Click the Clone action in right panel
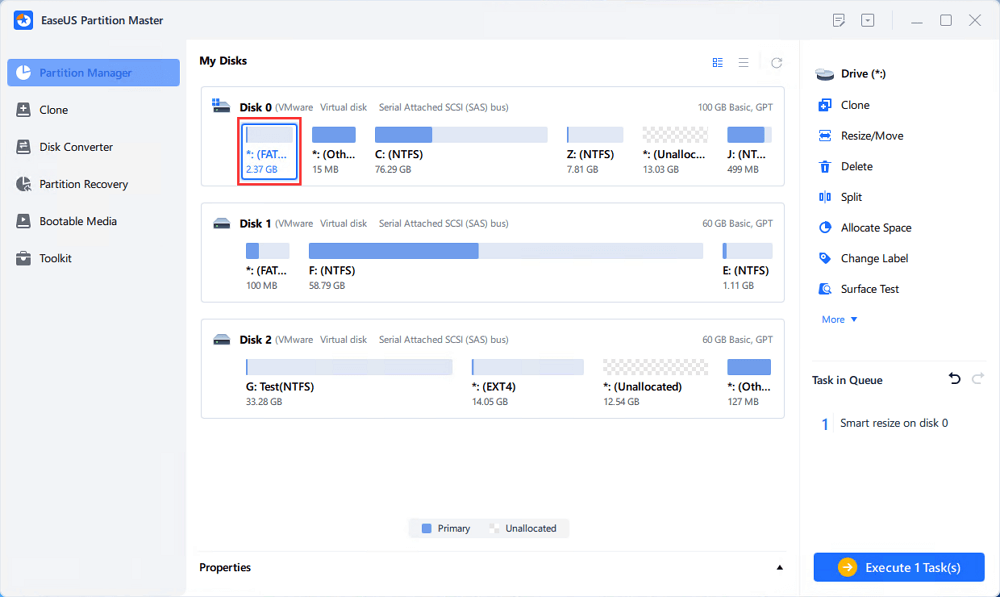 click(x=855, y=105)
